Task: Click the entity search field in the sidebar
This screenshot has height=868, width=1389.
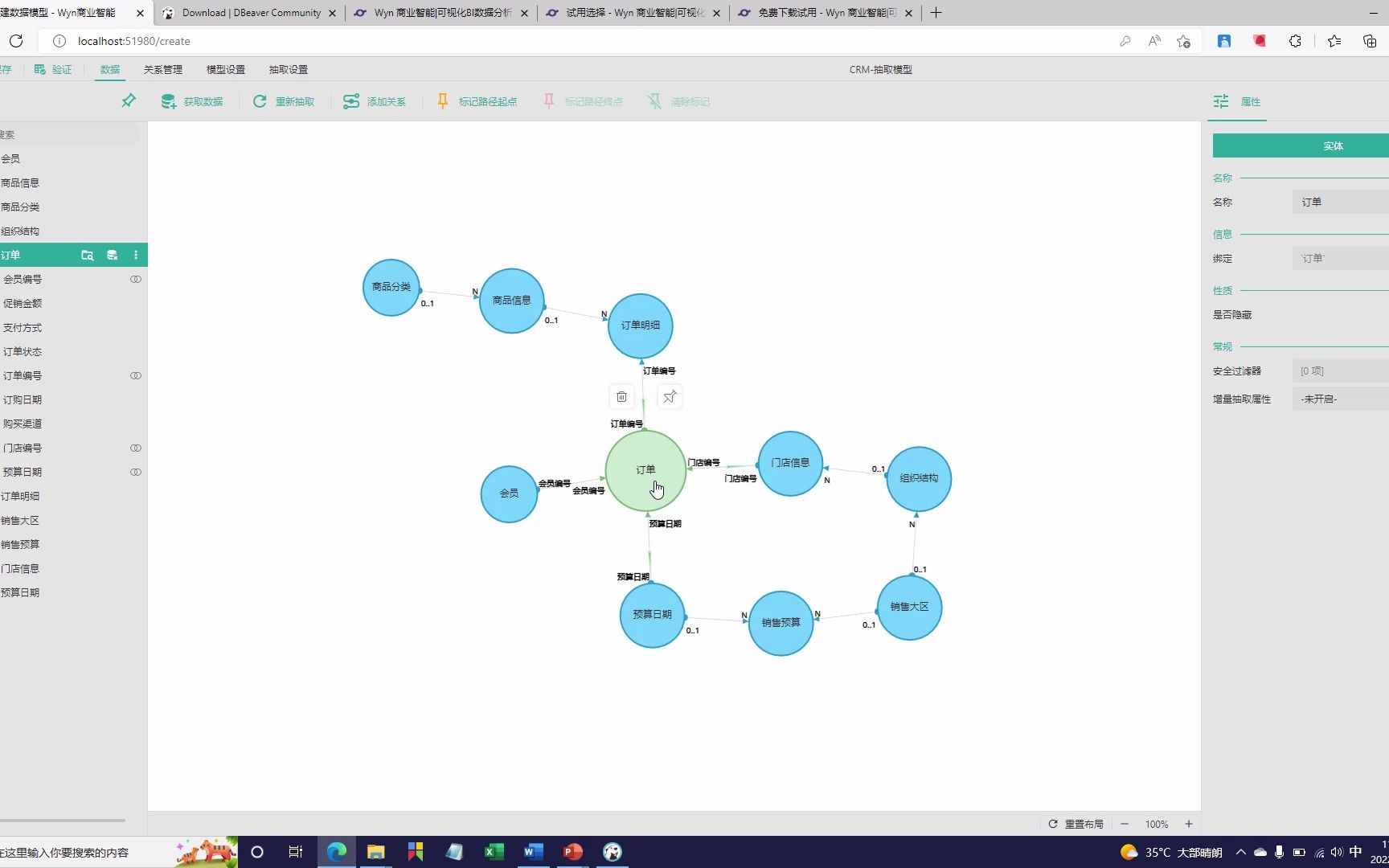Action: pyautogui.click(x=69, y=135)
